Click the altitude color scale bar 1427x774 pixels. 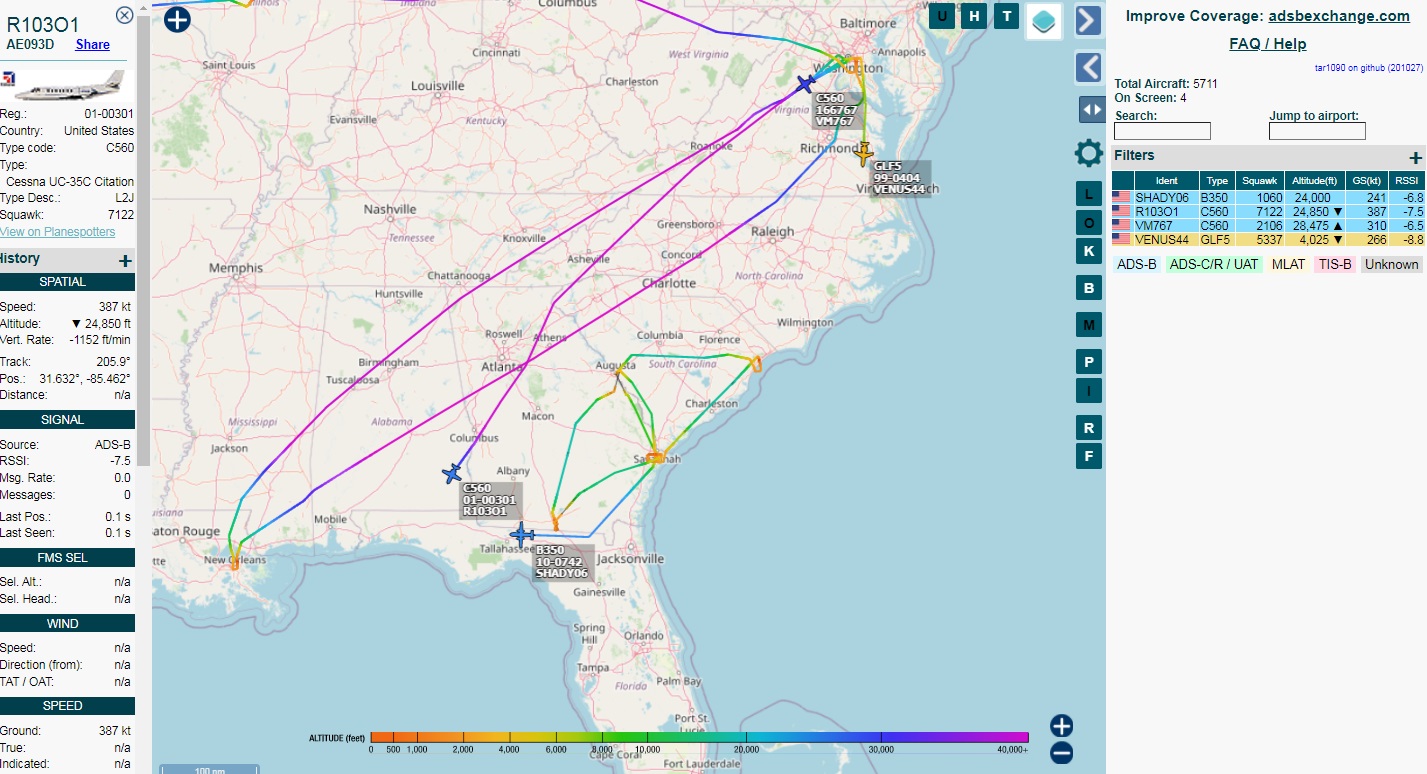pos(699,738)
